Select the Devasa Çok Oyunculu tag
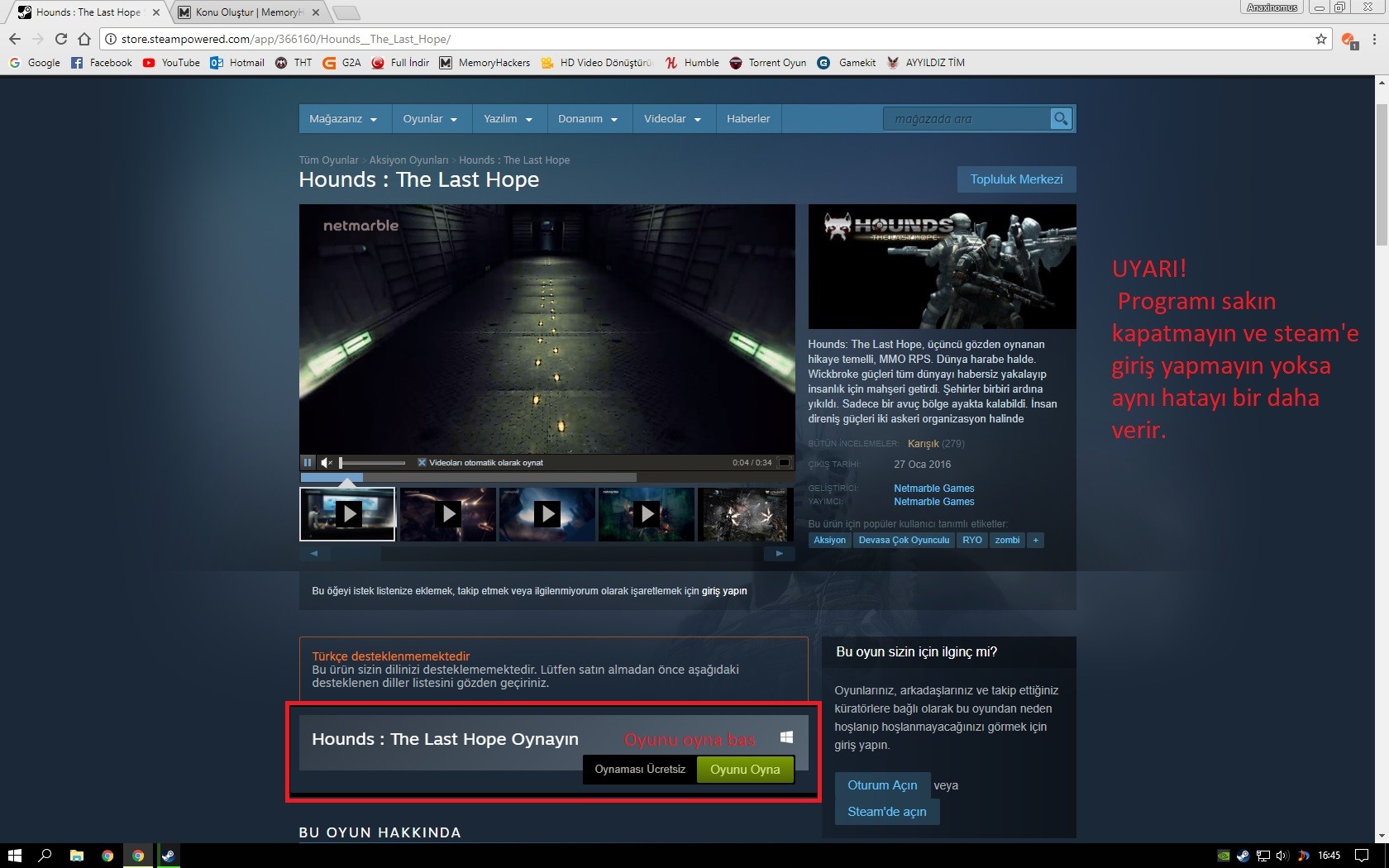This screenshot has height=868, width=1389. click(904, 541)
